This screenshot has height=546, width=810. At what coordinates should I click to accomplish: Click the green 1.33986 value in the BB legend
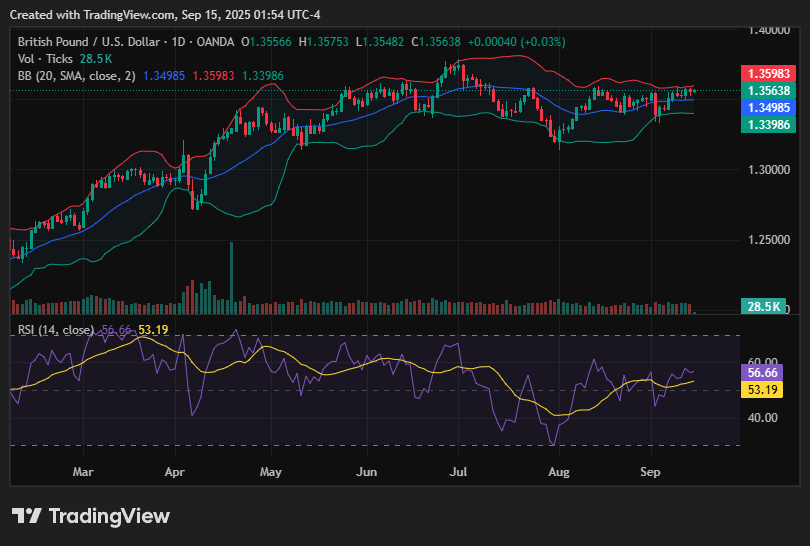tap(263, 76)
